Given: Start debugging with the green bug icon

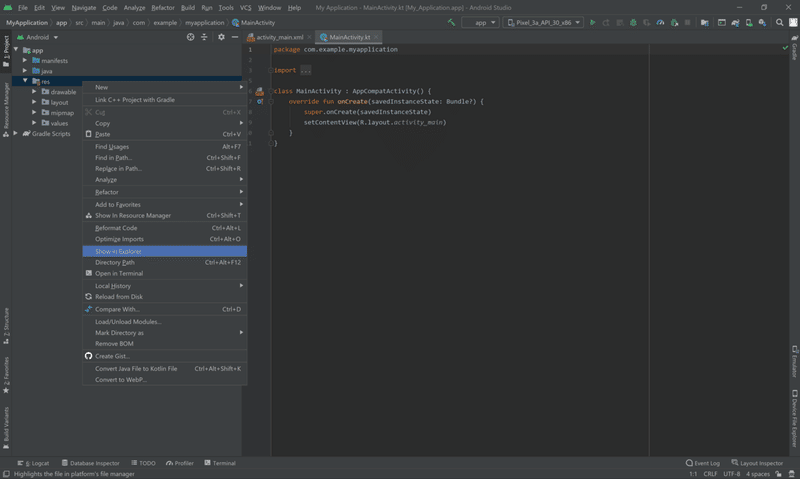Looking at the screenshot, I should tap(633, 22).
